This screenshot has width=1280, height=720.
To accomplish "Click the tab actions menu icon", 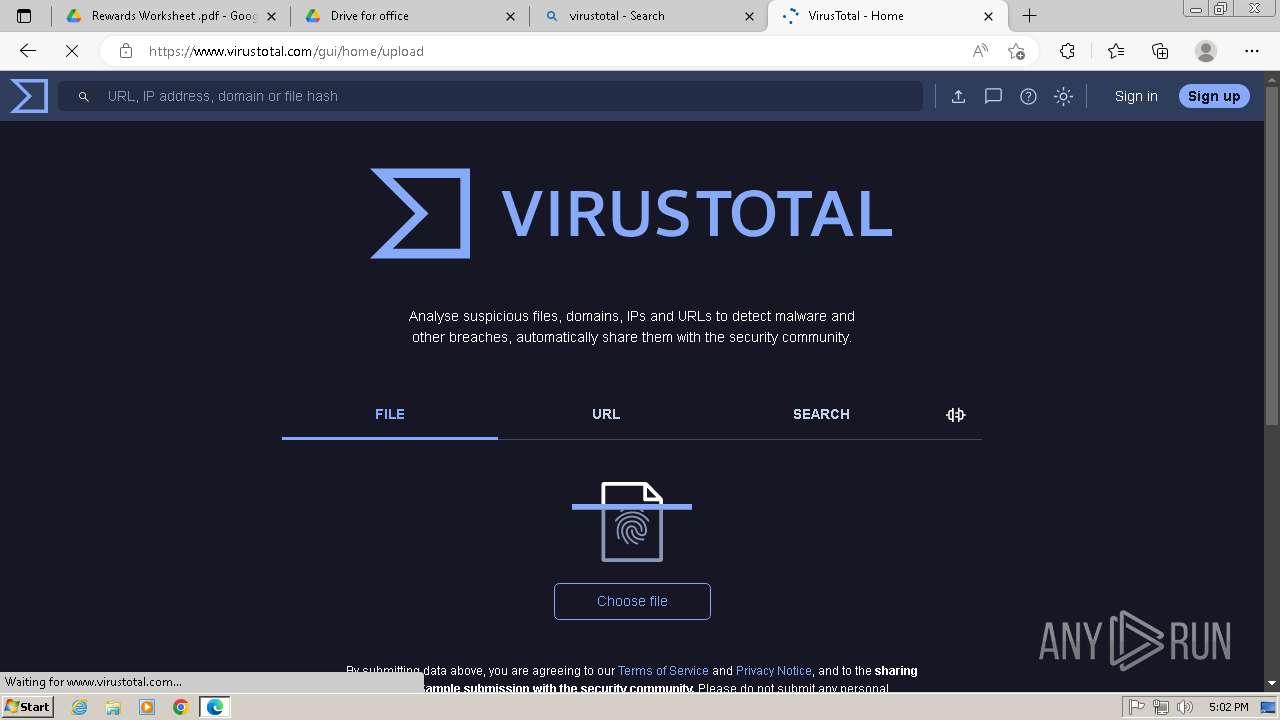I will [24, 16].
